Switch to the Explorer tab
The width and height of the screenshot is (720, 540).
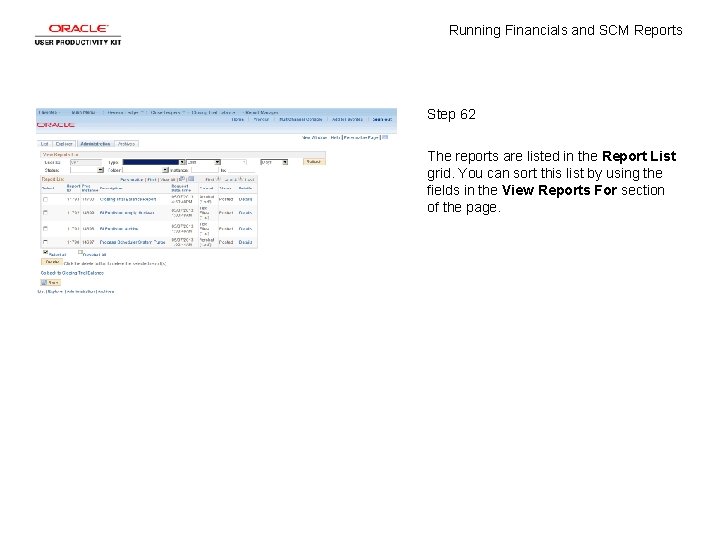(64, 144)
